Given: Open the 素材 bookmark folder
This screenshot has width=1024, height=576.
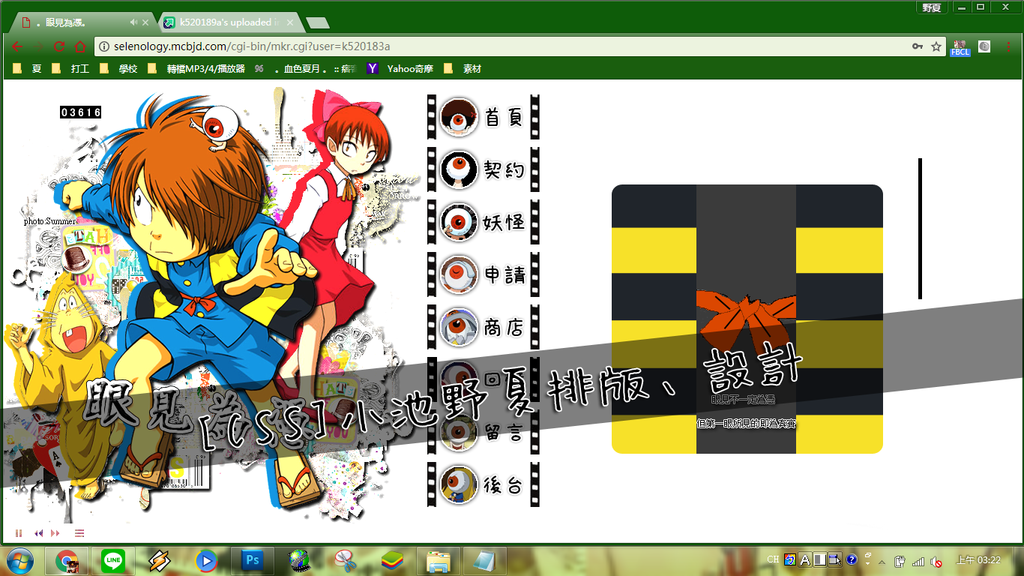Looking at the screenshot, I should tap(462, 69).
